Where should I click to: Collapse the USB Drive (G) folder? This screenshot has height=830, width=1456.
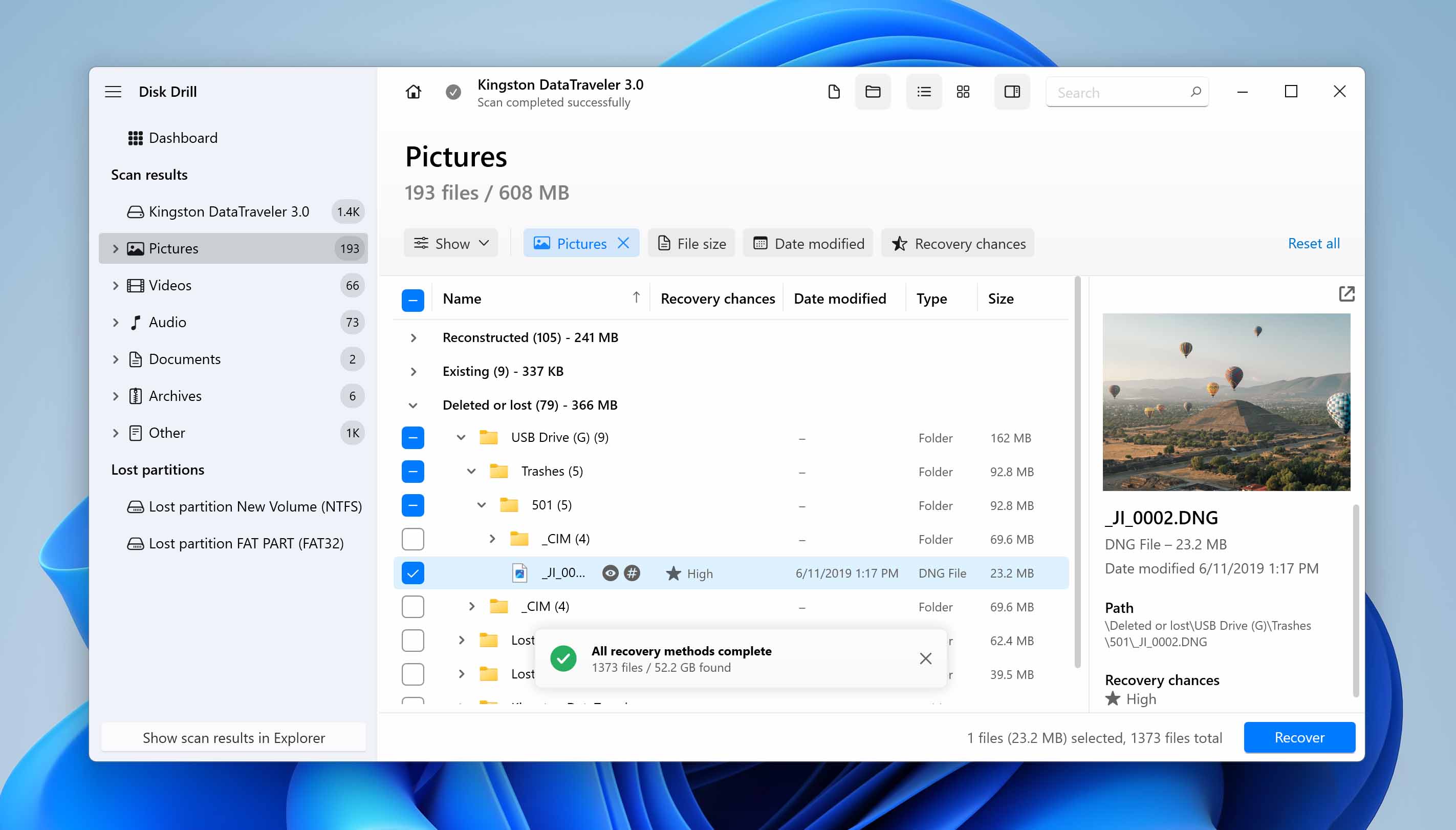[462, 437]
